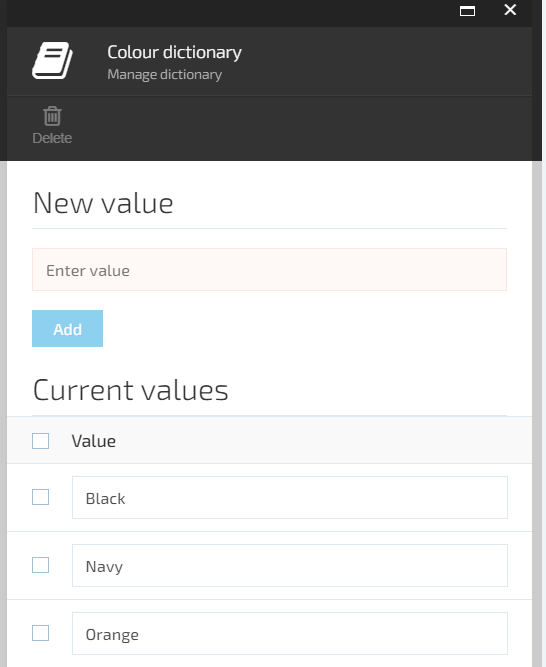Toggle the select-all Value checkbox

pyautogui.click(x=40, y=441)
